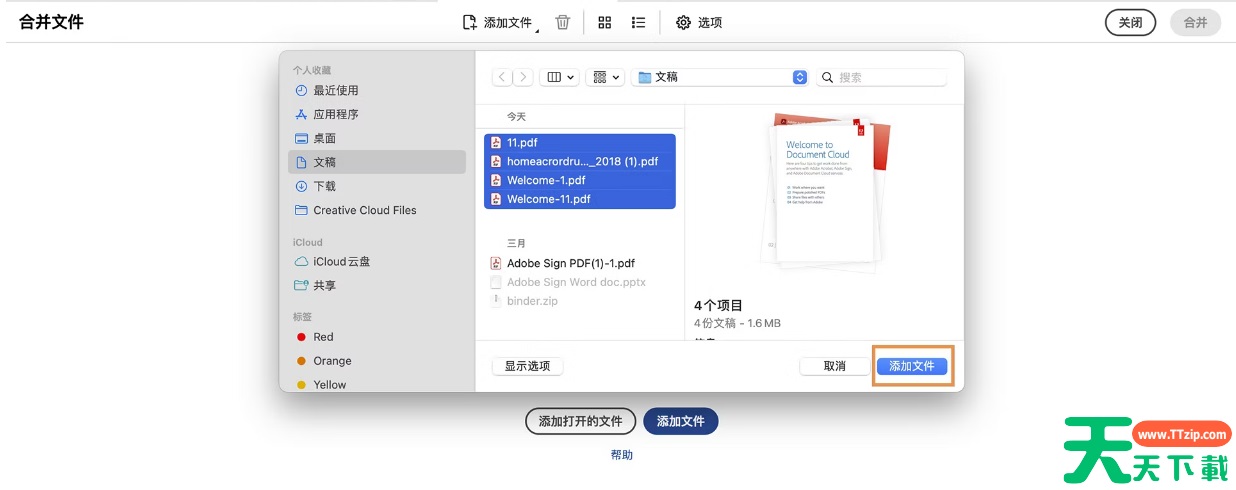Open 最近使用 in the sidebar
This screenshot has width=1236, height=490.
(x=335, y=90)
